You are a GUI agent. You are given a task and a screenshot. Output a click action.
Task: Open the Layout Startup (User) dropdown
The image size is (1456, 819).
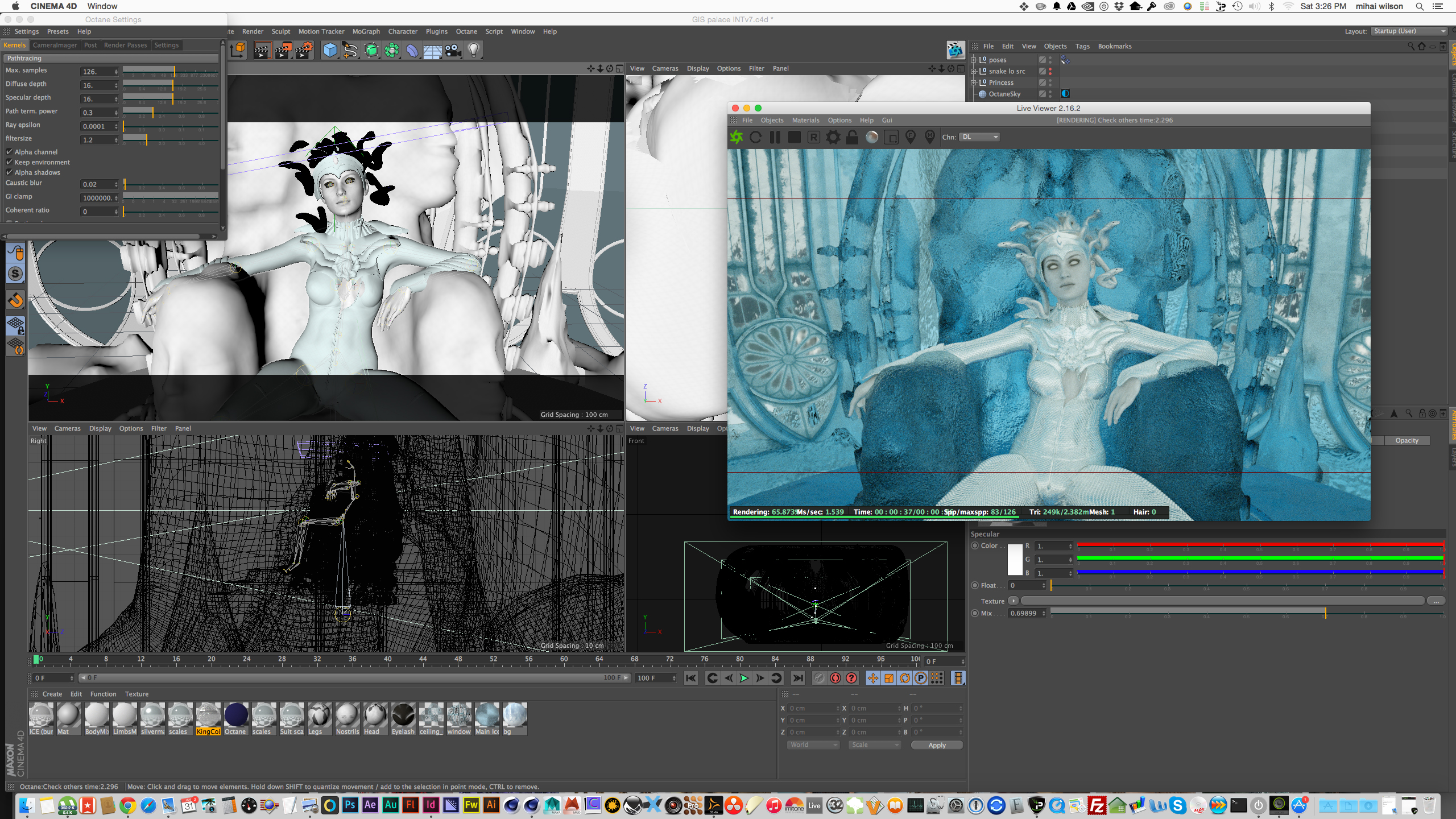pyautogui.click(x=1409, y=31)
